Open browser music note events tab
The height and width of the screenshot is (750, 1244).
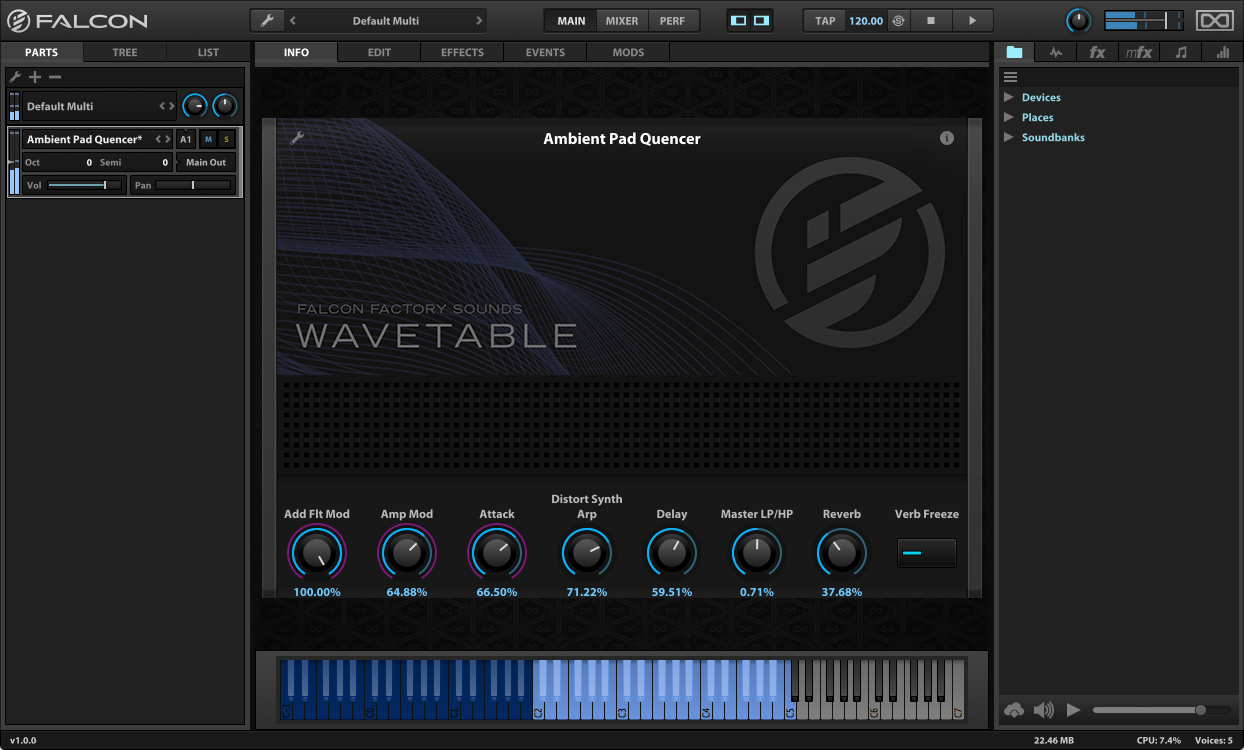point(1181,52)
